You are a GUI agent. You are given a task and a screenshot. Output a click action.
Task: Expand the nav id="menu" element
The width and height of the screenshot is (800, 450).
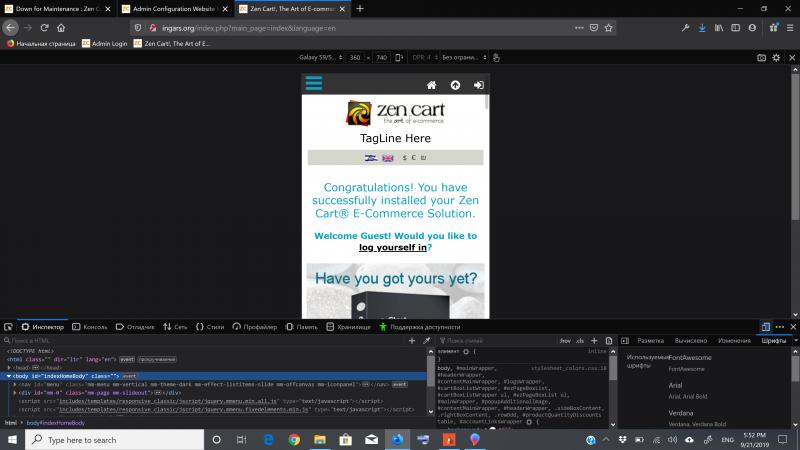coord(15,384)
